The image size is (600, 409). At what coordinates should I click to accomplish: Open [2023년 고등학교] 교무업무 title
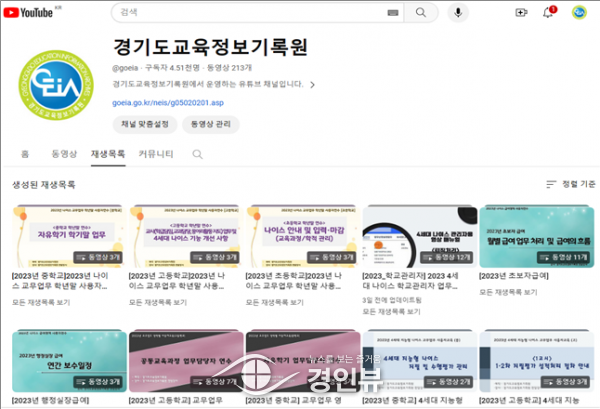point(176,401)
